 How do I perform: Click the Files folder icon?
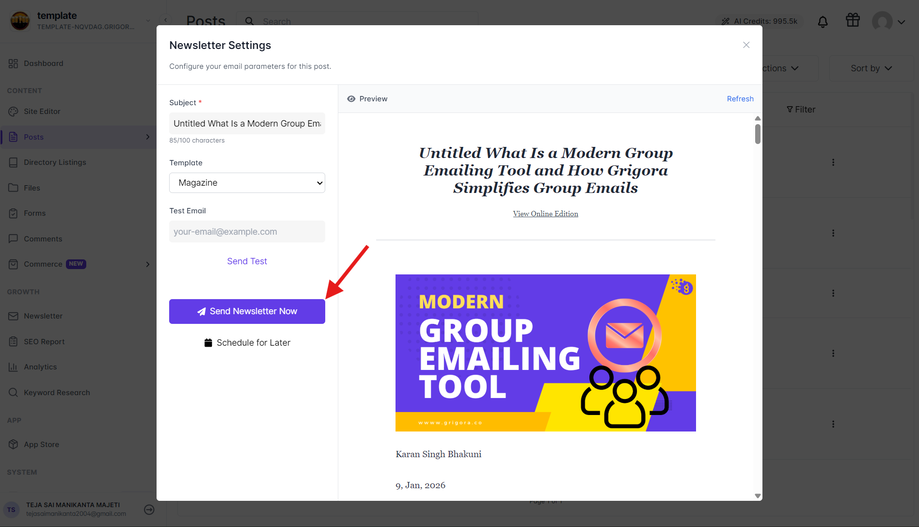[13, 188]
